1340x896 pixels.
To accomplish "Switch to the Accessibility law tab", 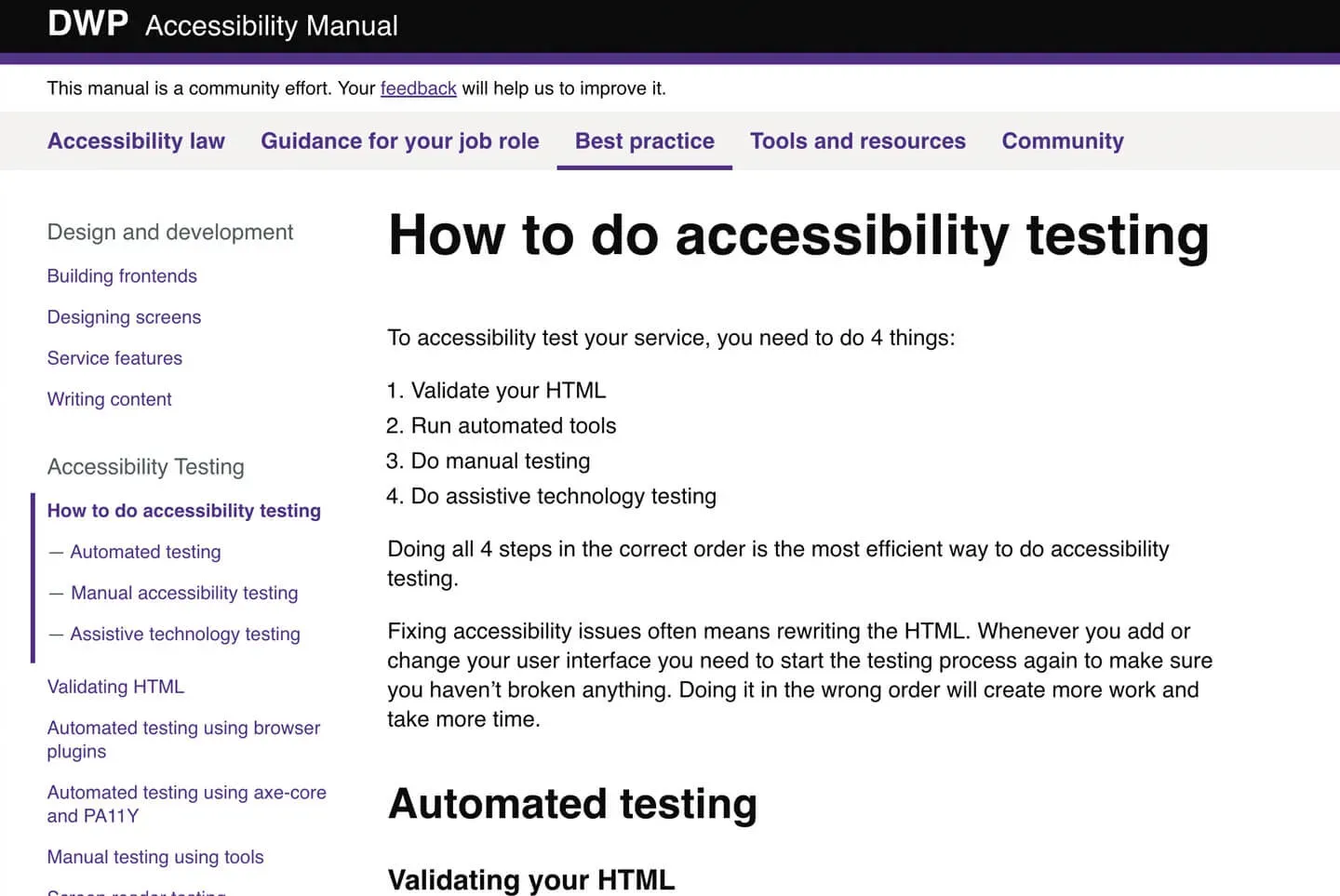I will tap(136, 140).
